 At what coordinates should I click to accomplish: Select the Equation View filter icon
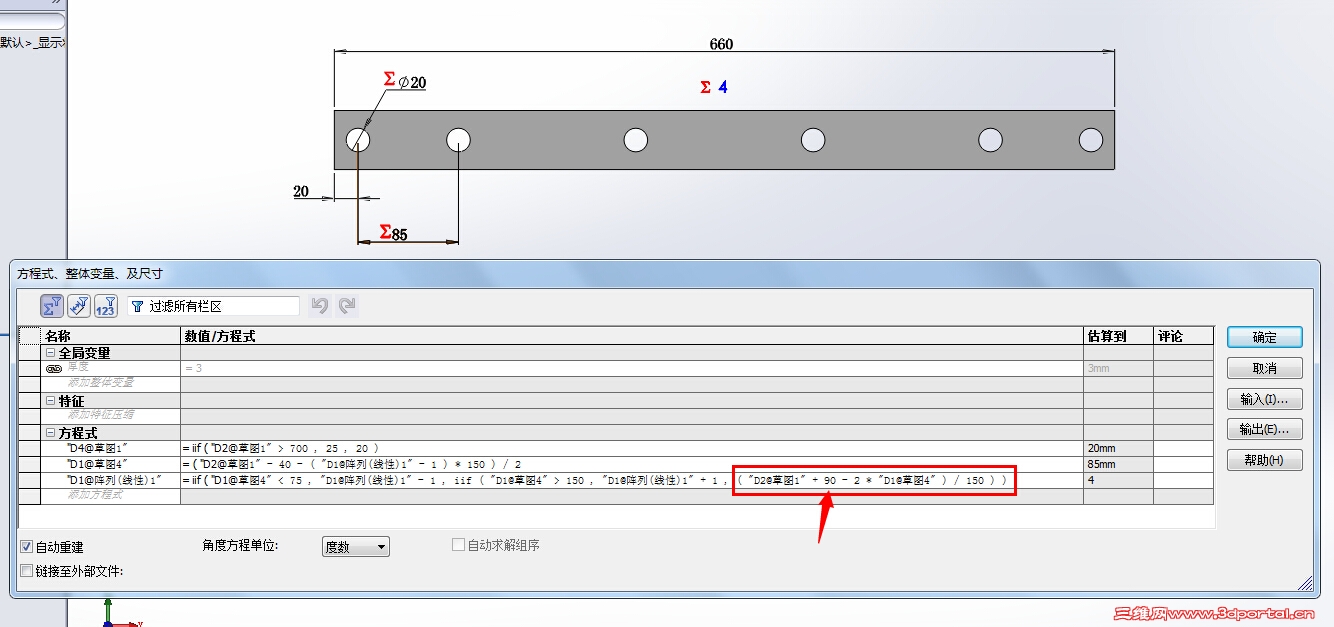51,306
